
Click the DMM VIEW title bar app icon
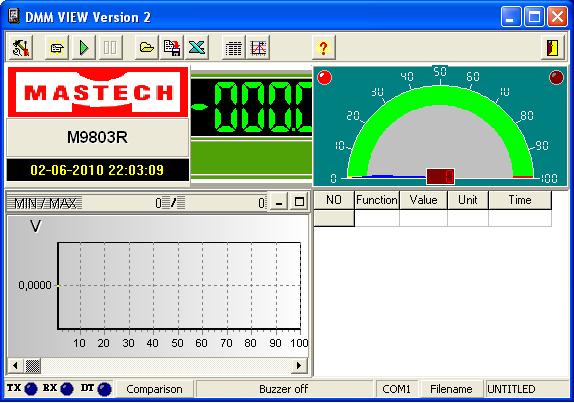tap(14, 16)
